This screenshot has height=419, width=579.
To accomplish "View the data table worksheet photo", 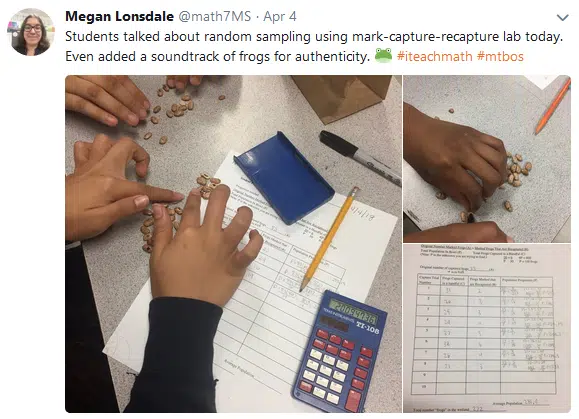I will point(487,328).
